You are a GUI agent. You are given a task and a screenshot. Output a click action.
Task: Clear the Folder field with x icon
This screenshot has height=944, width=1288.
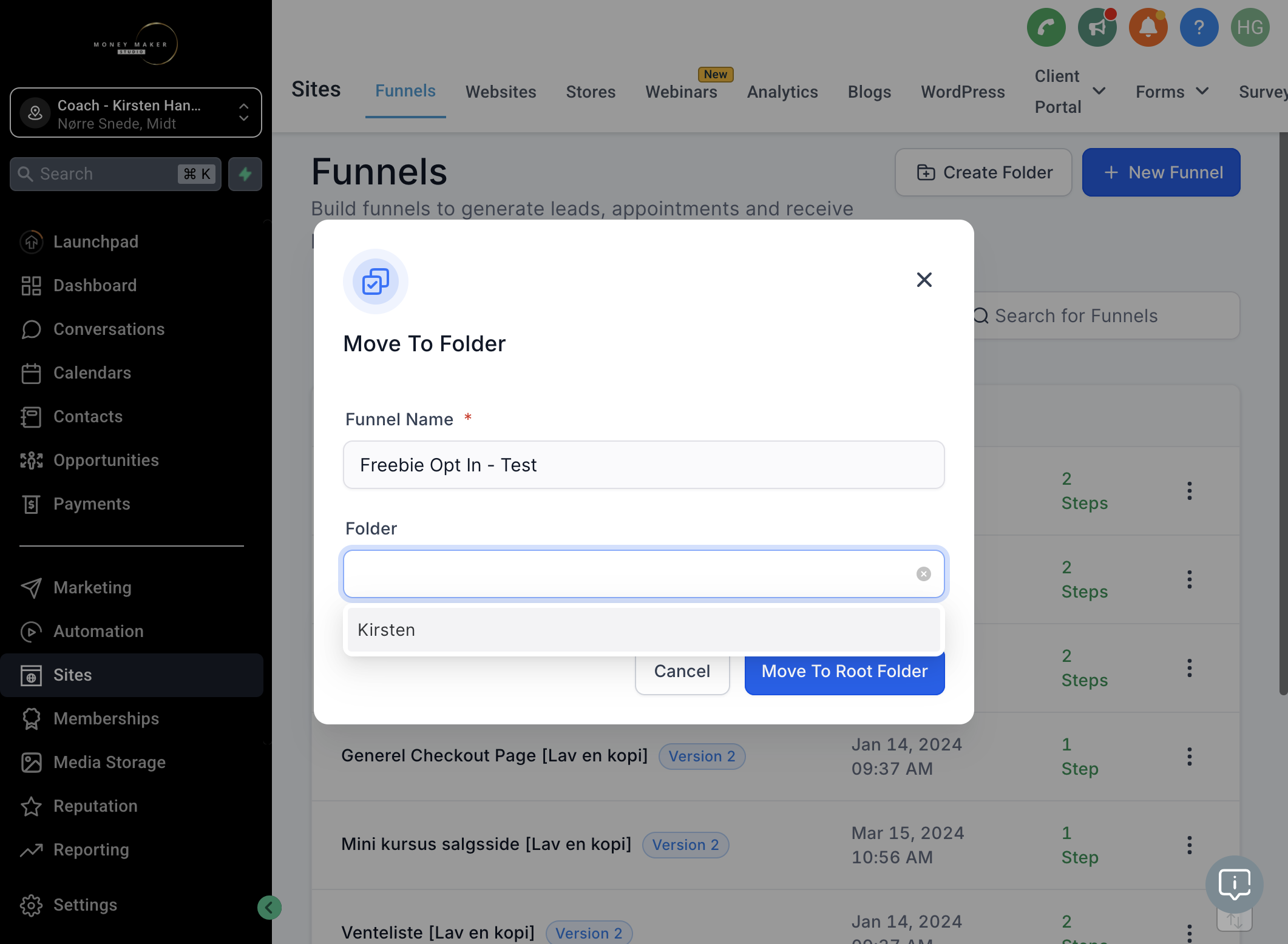923,574
